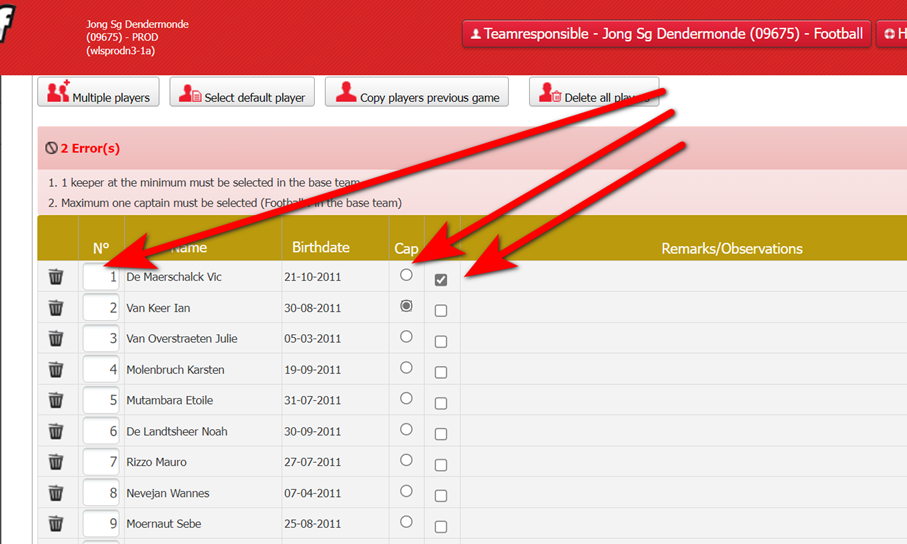Image resolution: width=907 pixels, height=544 pixels.
Task: Set Van Overstraeten Julie as captain radio
Action: pos(406,337)
